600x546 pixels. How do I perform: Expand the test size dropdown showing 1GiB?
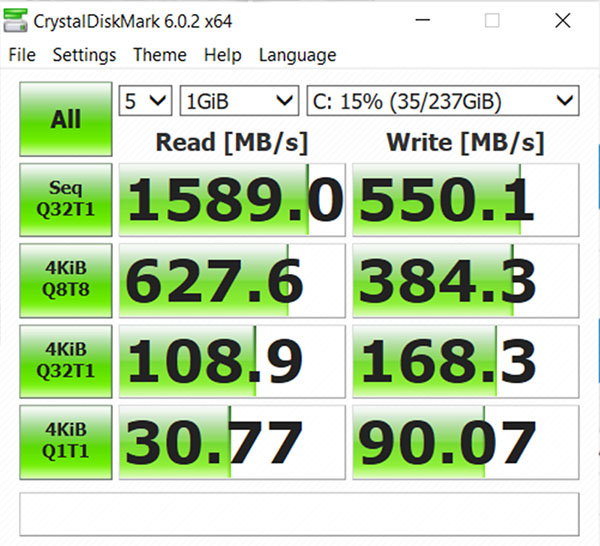[240, 101]
